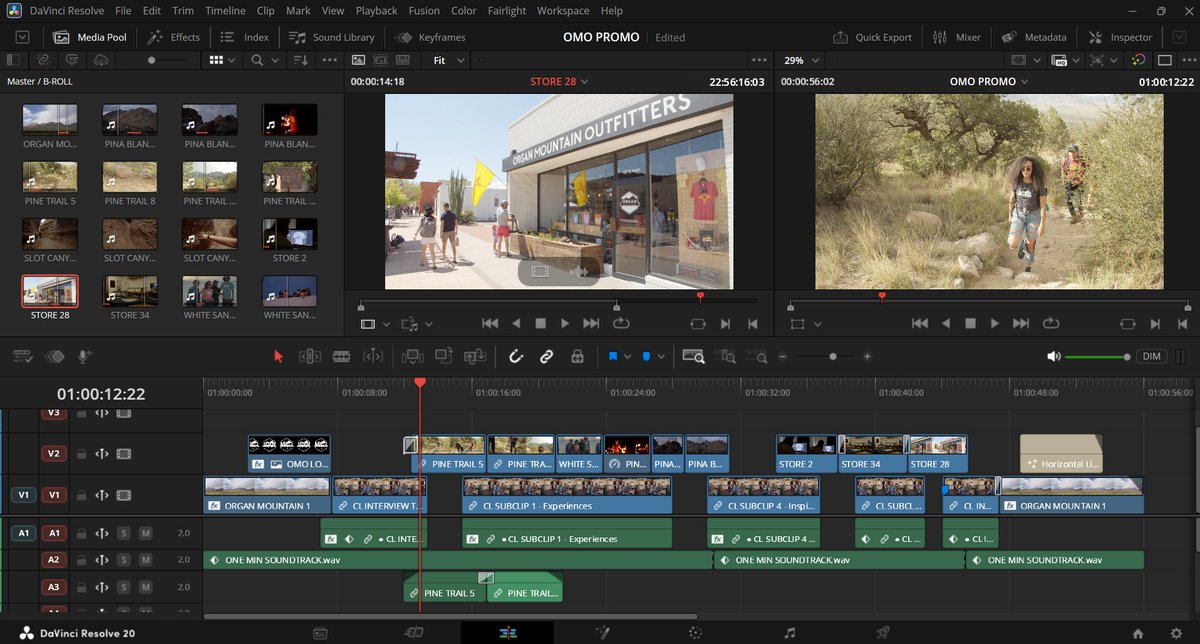Expand the OMO PROMO timeline name dropdown
Screen dimensions: 1200x644
(1023, 81)
